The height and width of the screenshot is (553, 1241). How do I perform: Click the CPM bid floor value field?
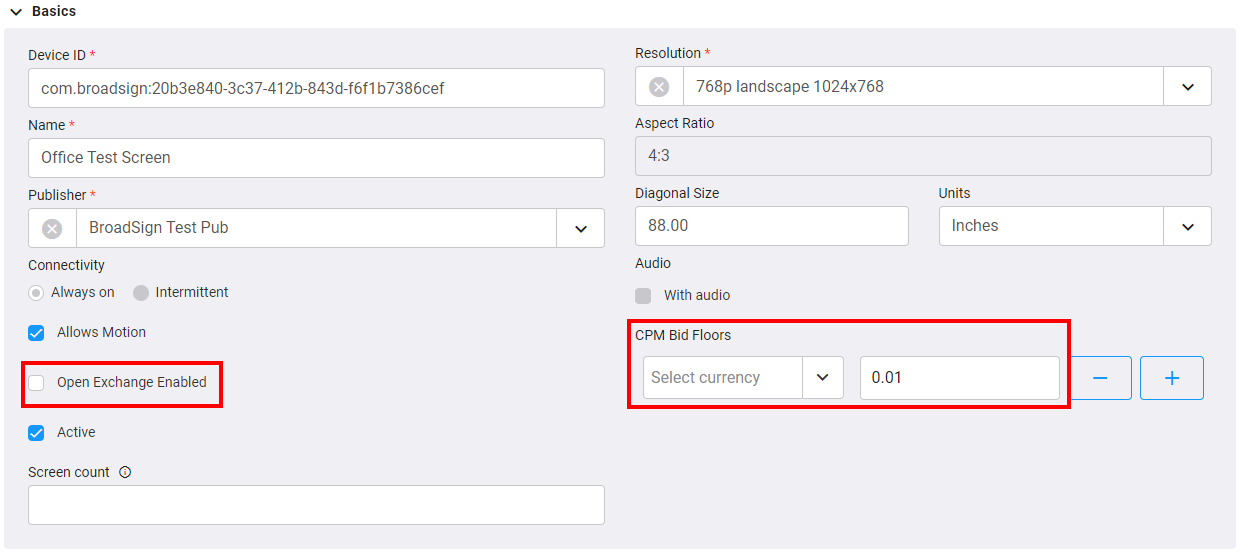960,378
